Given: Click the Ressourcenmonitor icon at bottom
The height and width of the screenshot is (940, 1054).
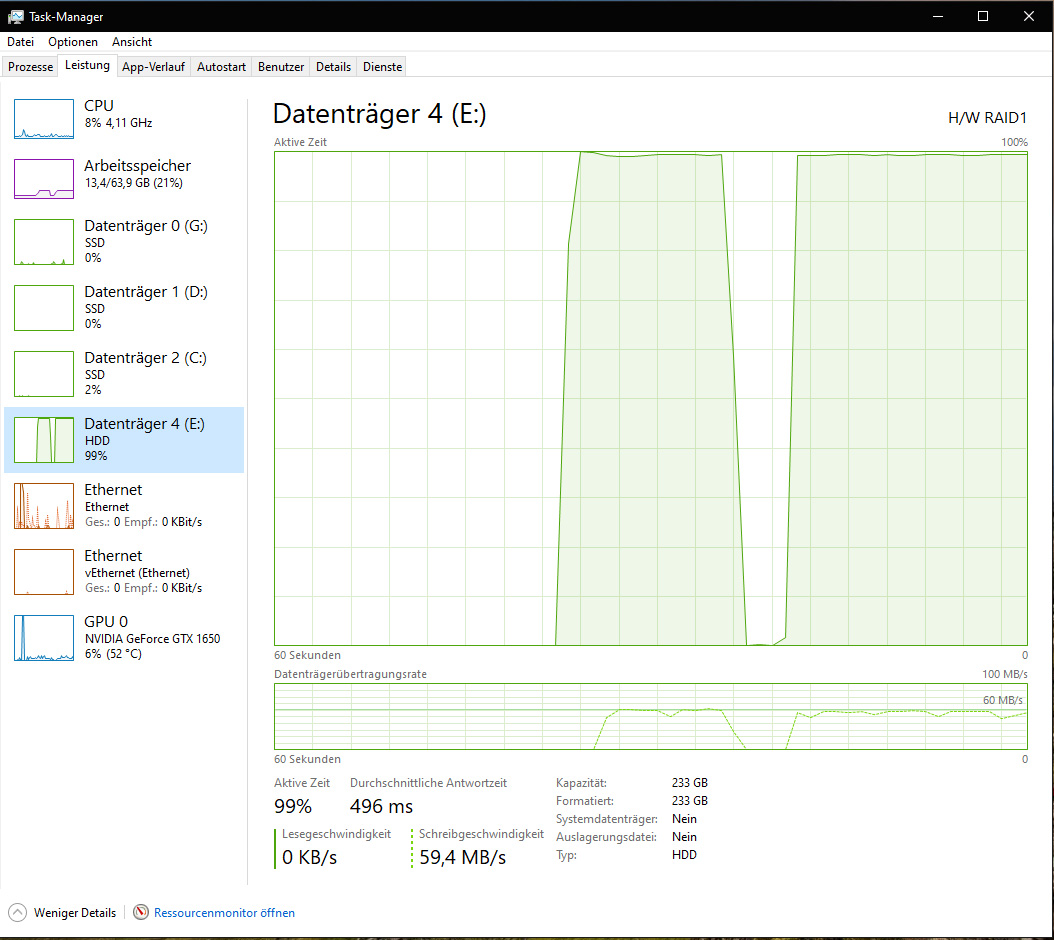Looking at the screenshot, I should click(x=141, y=912).
